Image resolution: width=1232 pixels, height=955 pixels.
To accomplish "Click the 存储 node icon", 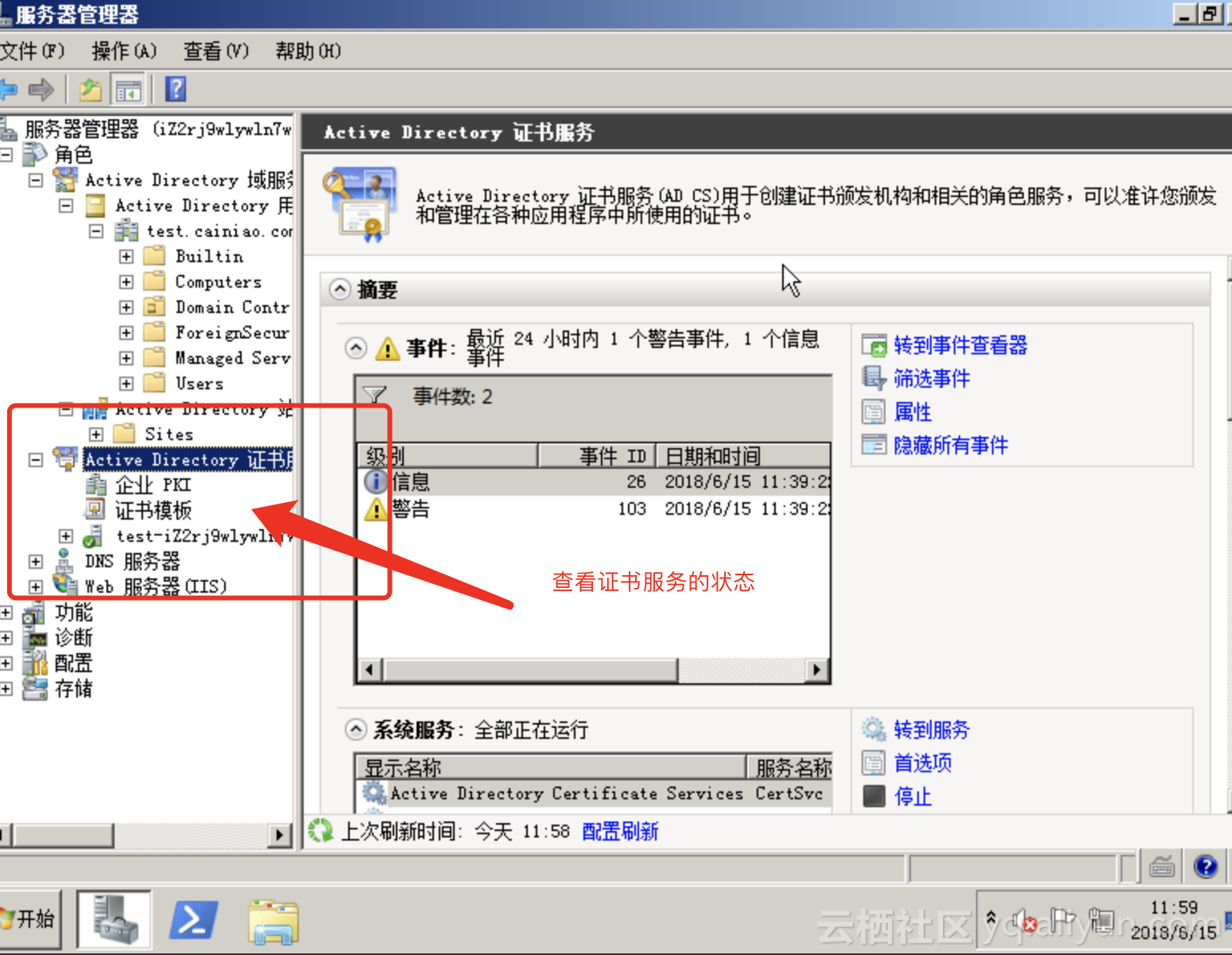I will click(35, 688).
